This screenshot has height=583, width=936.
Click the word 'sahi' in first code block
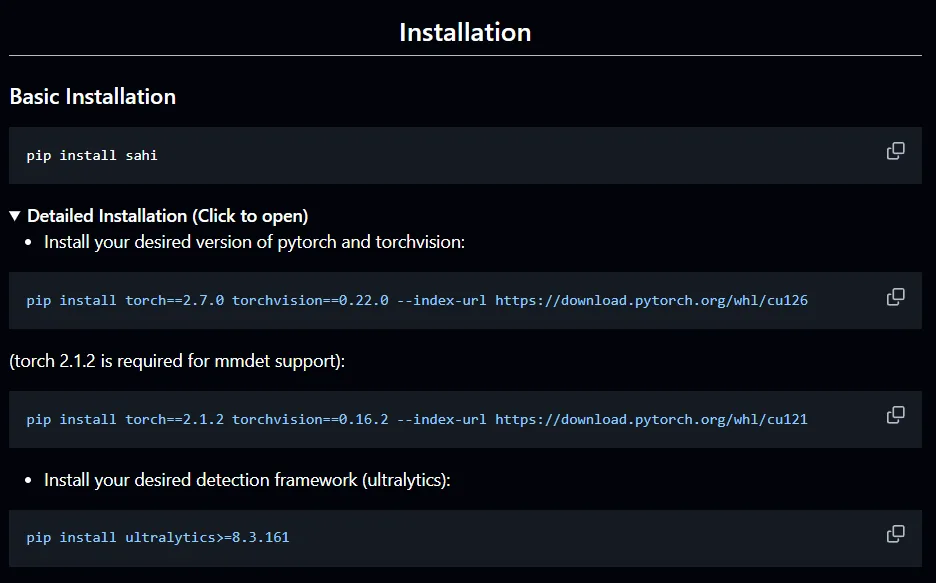tap(141, 156)
